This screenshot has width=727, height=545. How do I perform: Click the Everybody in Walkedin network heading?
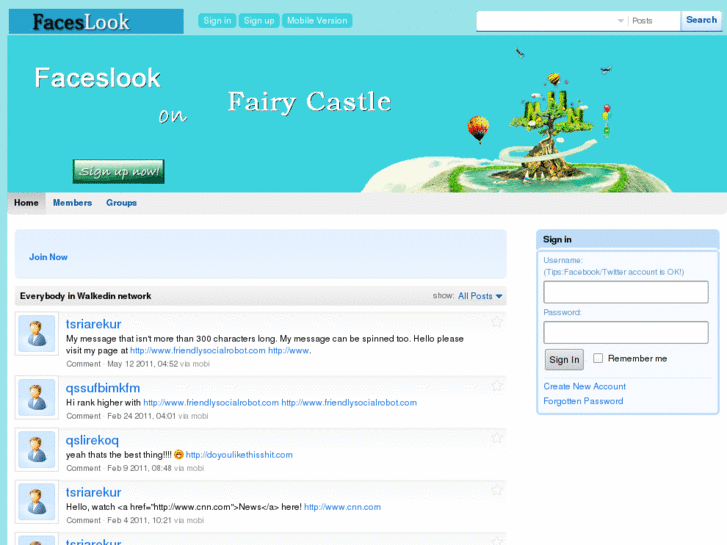85,296
